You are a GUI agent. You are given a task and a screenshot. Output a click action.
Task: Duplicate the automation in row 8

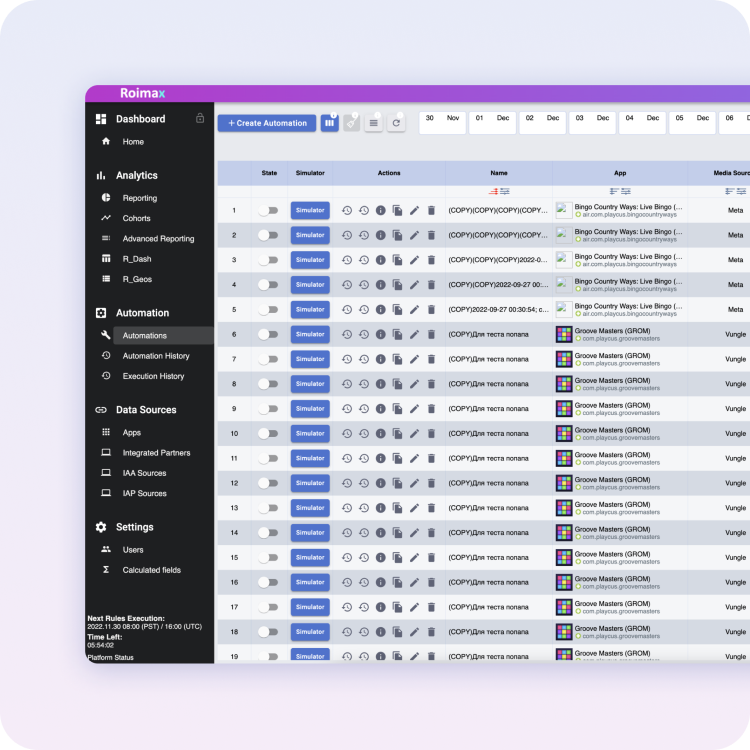(397, 384)
